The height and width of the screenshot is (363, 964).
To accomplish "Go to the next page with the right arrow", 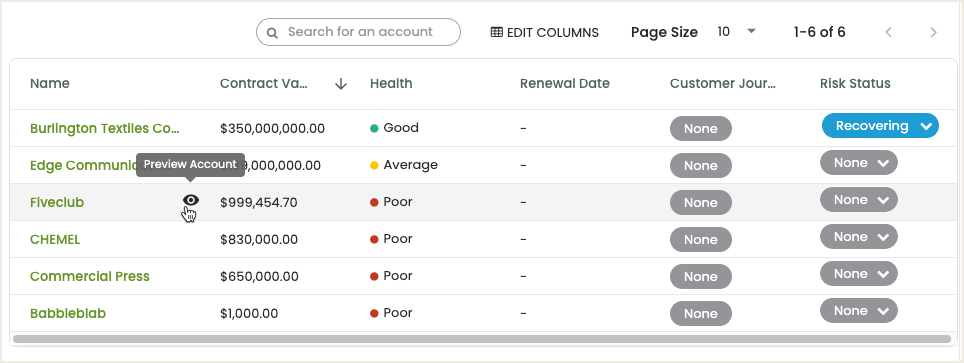I will 933,33.
